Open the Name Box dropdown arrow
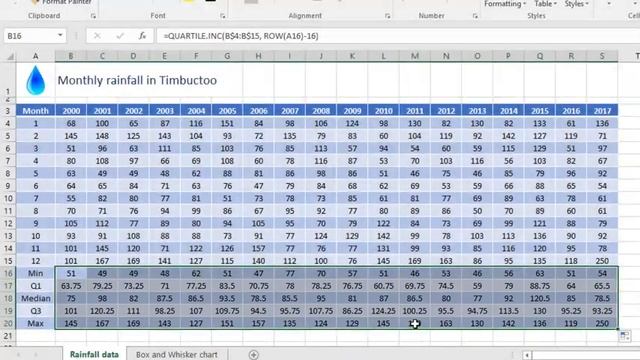Viewport: 640px width, 360px height. coord(60,36)
